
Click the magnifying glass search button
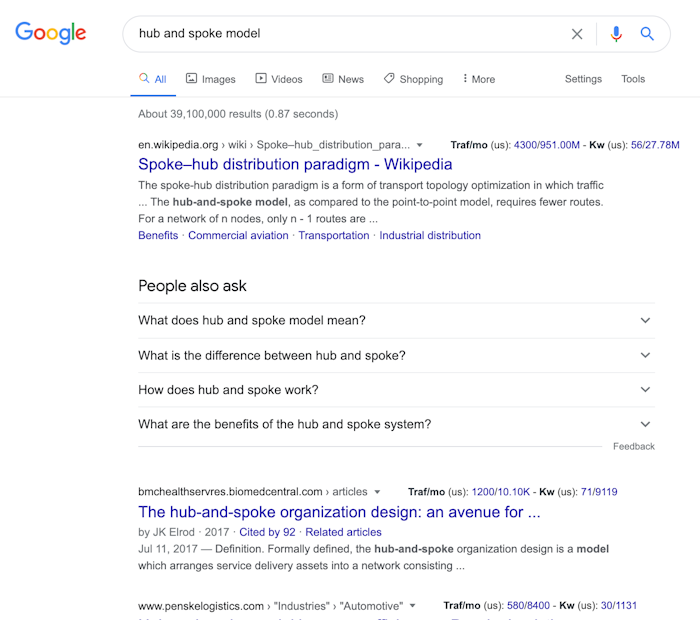(x=647, y=34)
